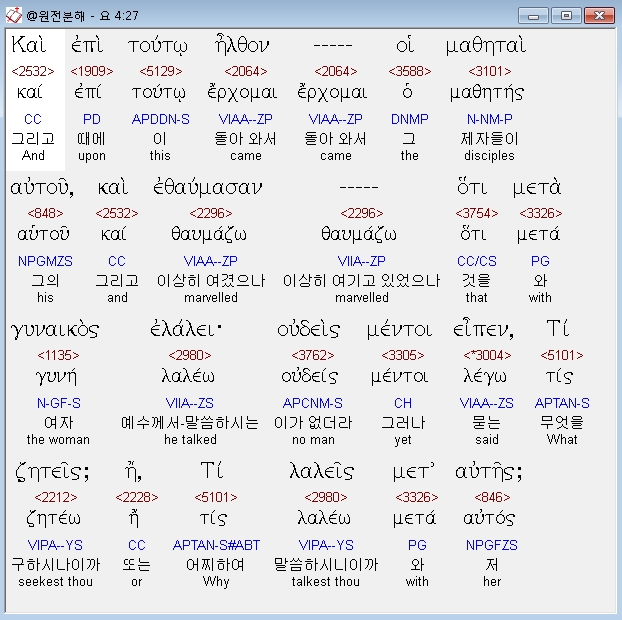Image resolution: width=622 pixels, height=620 pixels.
Task: Click the English gloss Why
Action: point(216,582)
